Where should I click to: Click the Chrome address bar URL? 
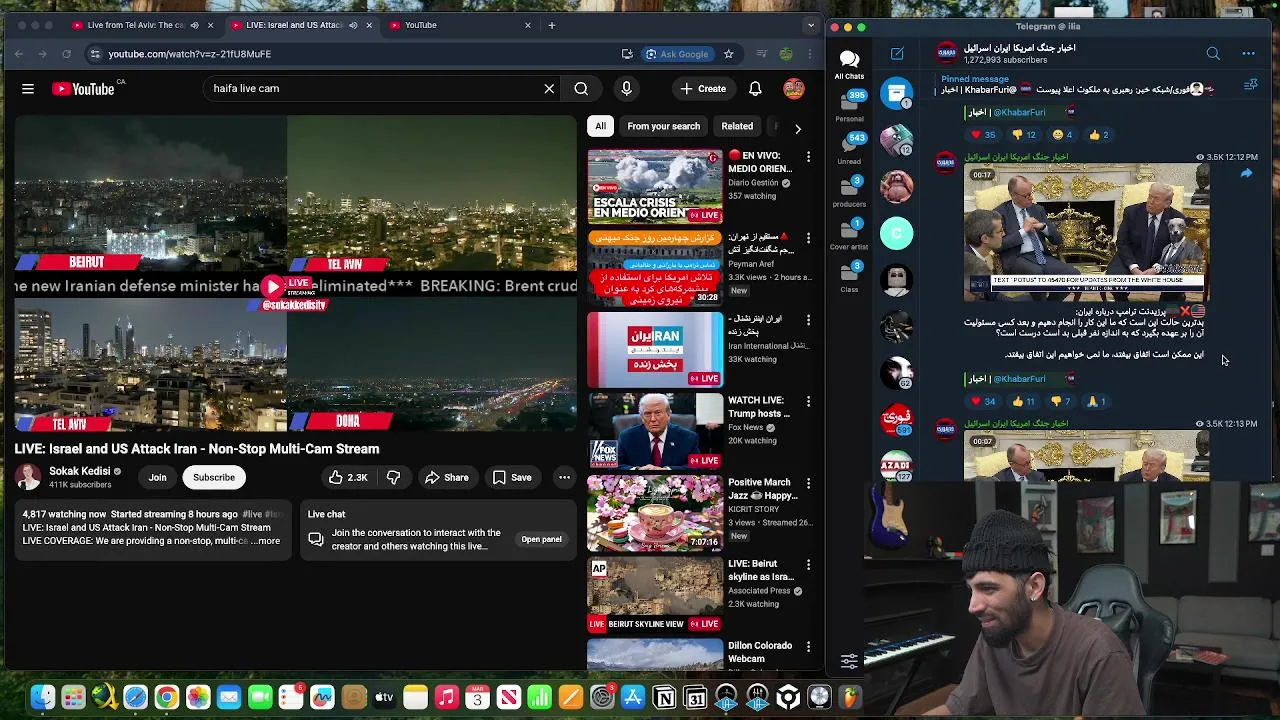[190, 54]
